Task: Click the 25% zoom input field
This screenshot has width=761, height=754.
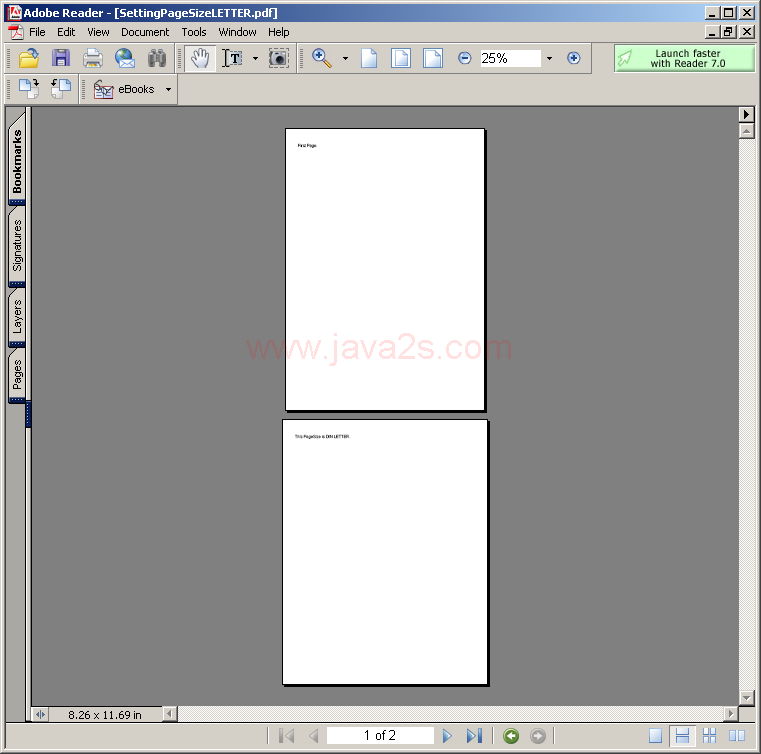Action: (510, 58)
